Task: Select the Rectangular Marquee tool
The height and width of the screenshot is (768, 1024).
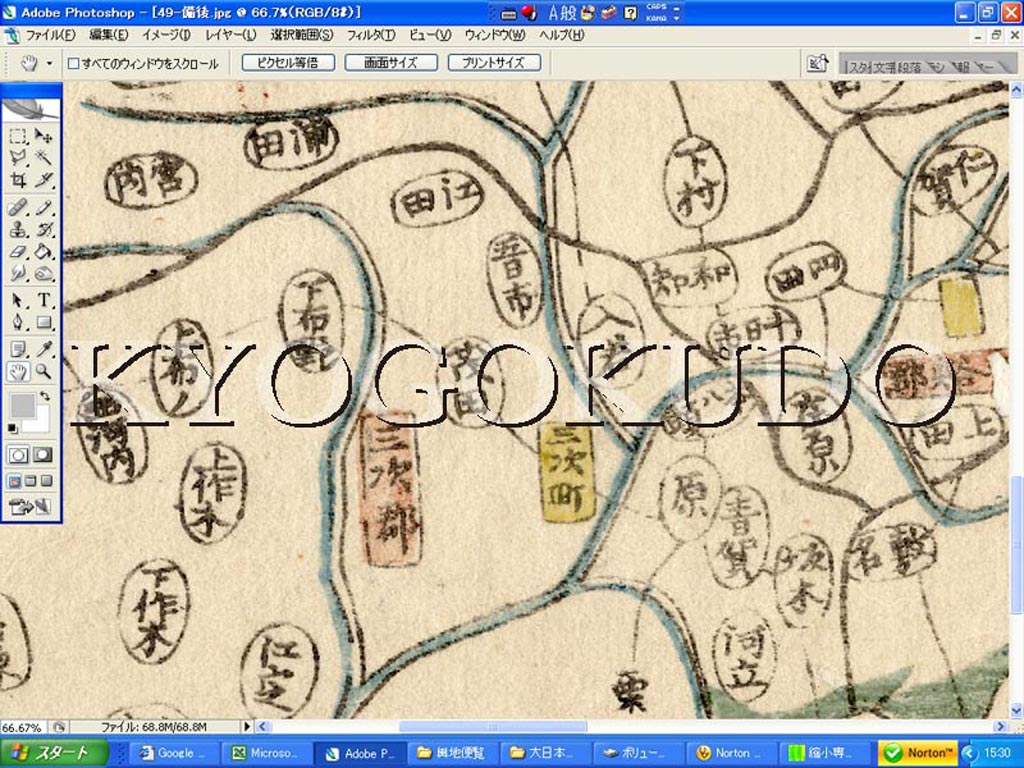Action: [18, 136]
